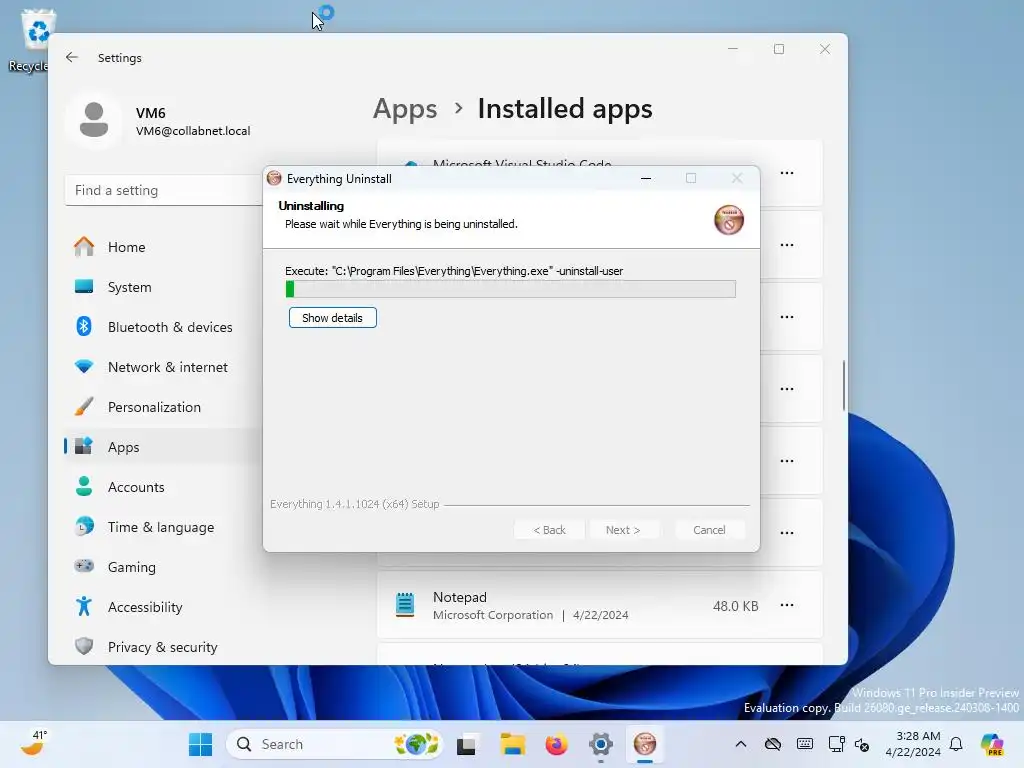Minimize the Everything Uninstall dialog
The height and width of the screenshot is (768, 1024).
pos(646,178)
